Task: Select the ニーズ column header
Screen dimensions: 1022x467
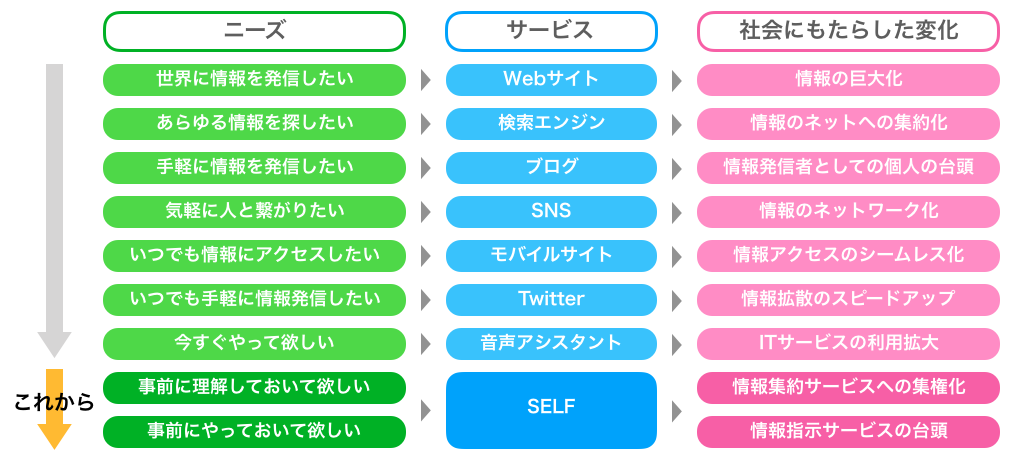Action: click(254, 31)
